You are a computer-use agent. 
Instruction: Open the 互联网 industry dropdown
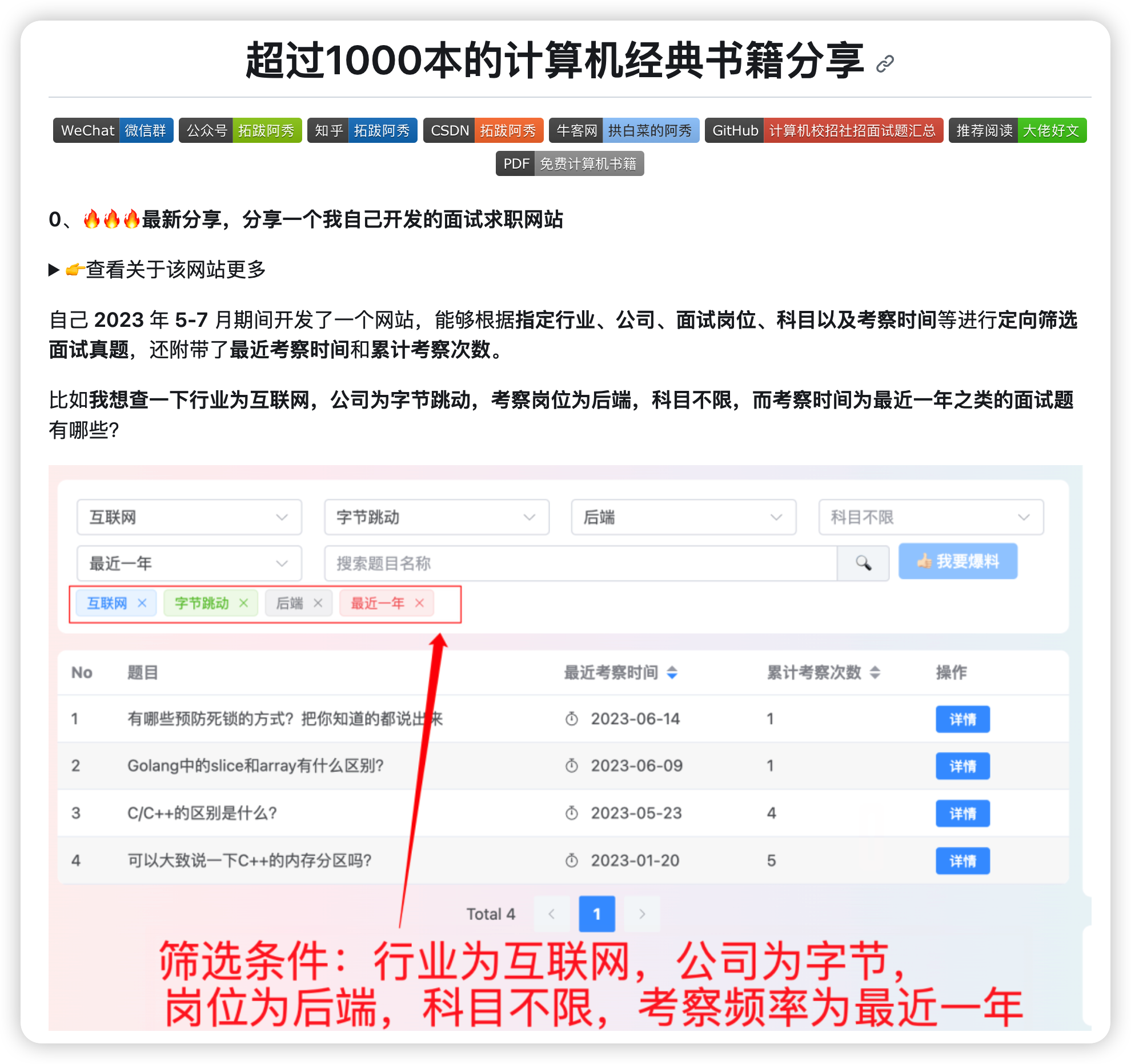(189, 517)
